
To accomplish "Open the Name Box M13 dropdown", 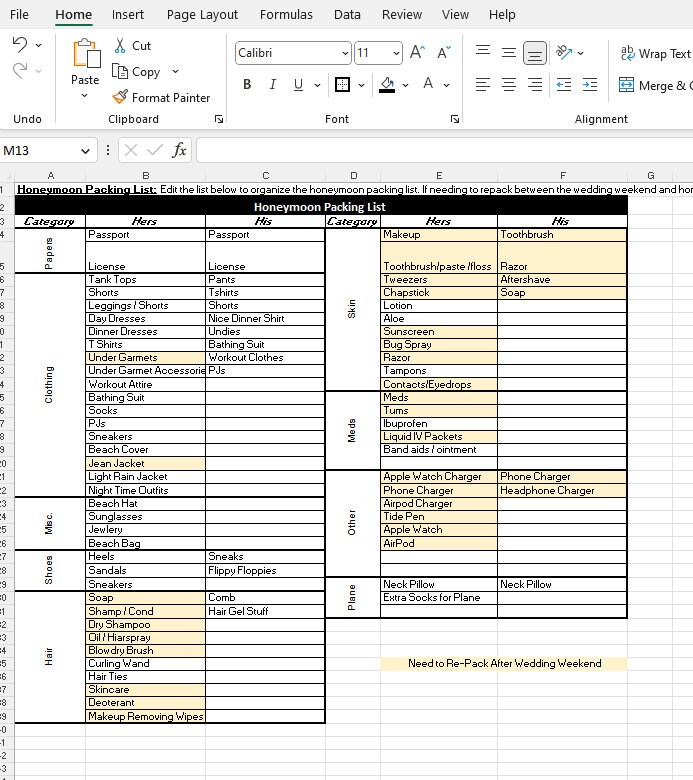I will click(85, 151).
